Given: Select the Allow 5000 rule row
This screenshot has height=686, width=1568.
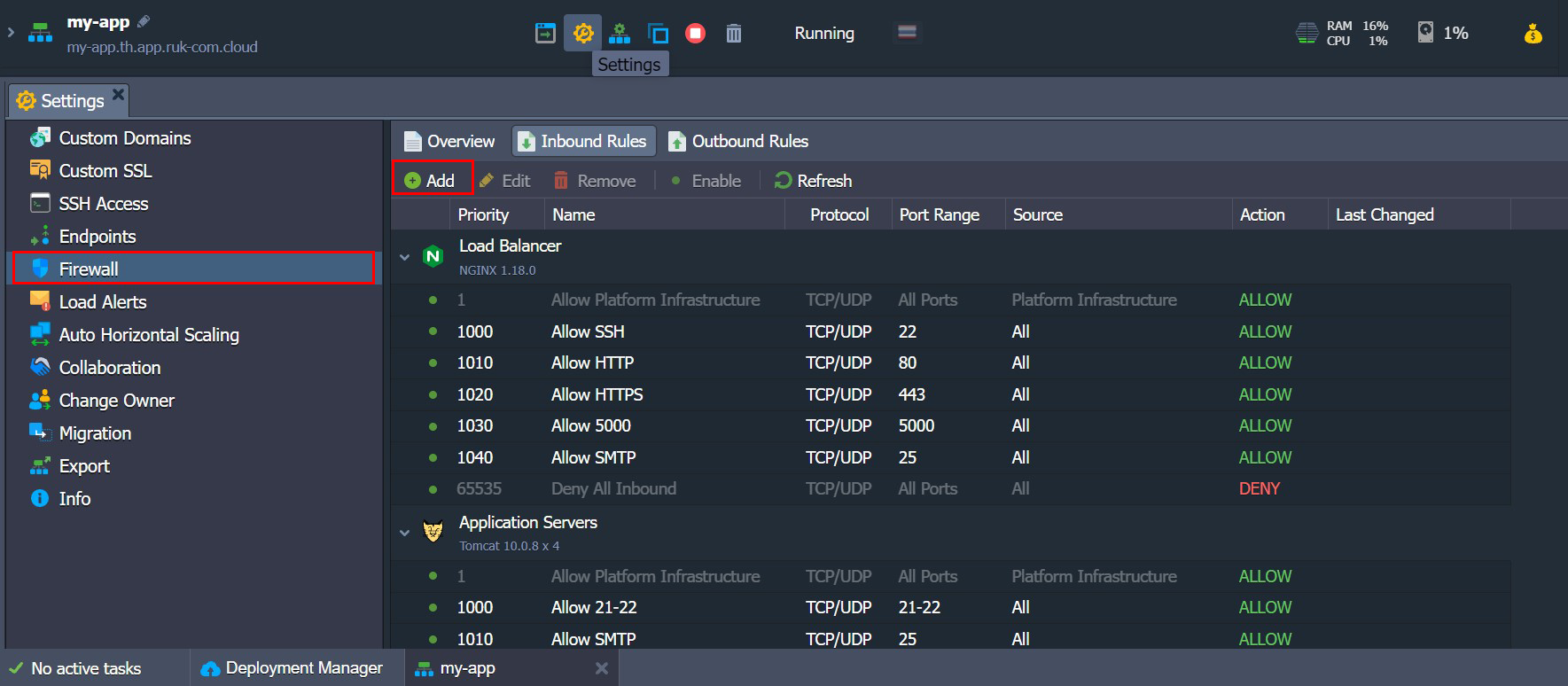Looking at the screenshot, I should (x=951, y=425).
